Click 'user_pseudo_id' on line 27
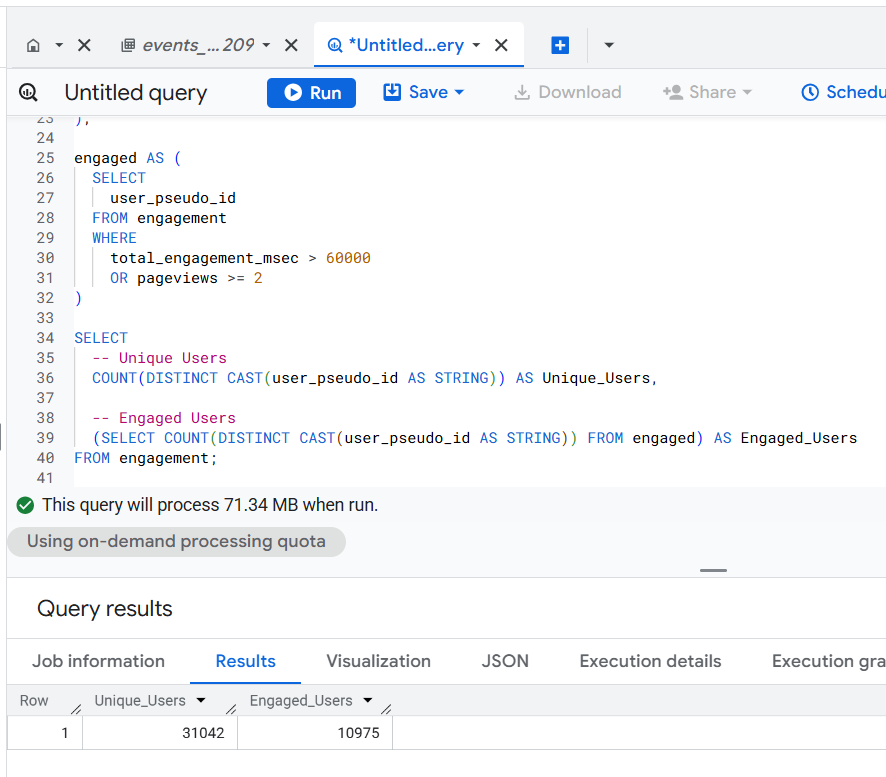 pyautogui.click(x=173, y=198)
